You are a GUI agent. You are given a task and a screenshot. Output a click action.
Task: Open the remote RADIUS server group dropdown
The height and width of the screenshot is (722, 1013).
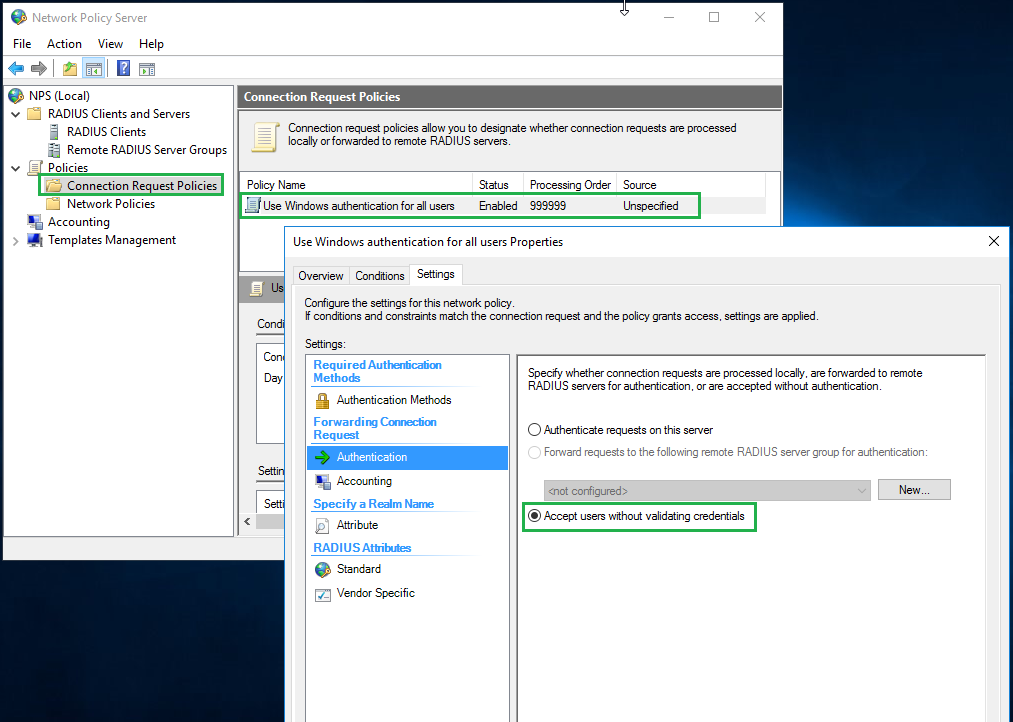pyautogui.click(x=862, y=491)
